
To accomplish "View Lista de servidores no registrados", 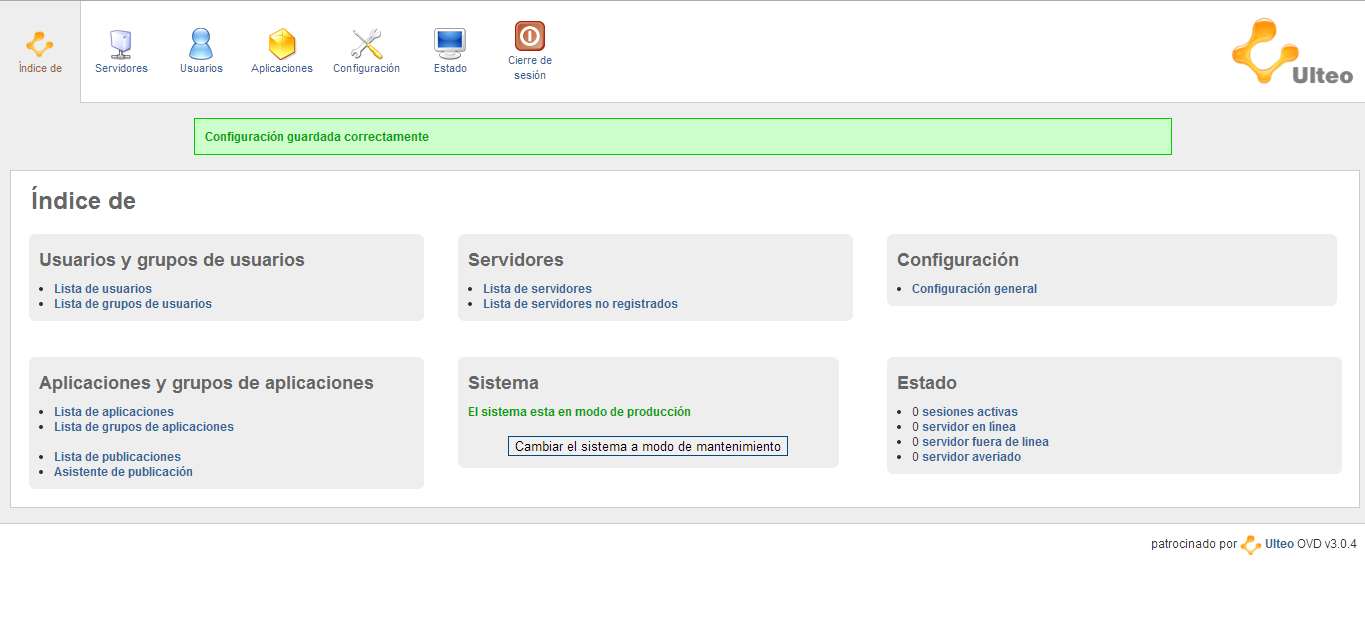I will [x=580, y=304].
